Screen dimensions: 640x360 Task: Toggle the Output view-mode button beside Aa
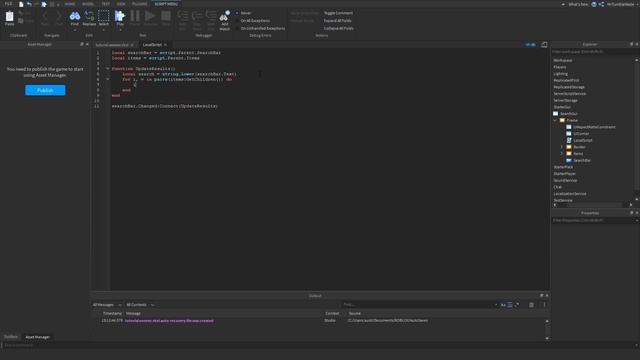coord(510,305)
